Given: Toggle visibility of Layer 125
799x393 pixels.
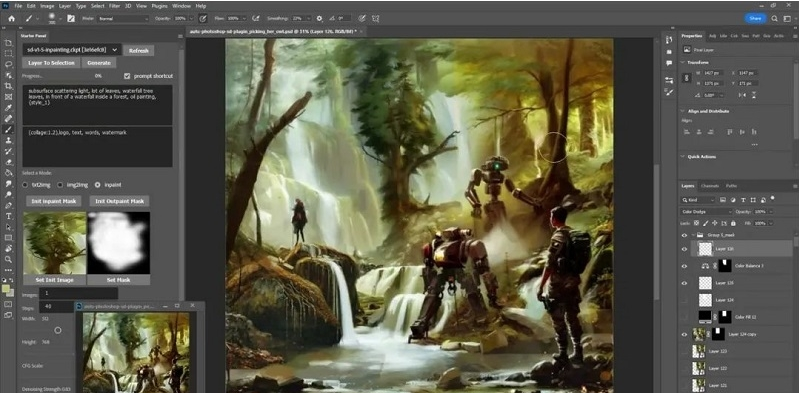Looking at the screenshot, I should 684,283.
